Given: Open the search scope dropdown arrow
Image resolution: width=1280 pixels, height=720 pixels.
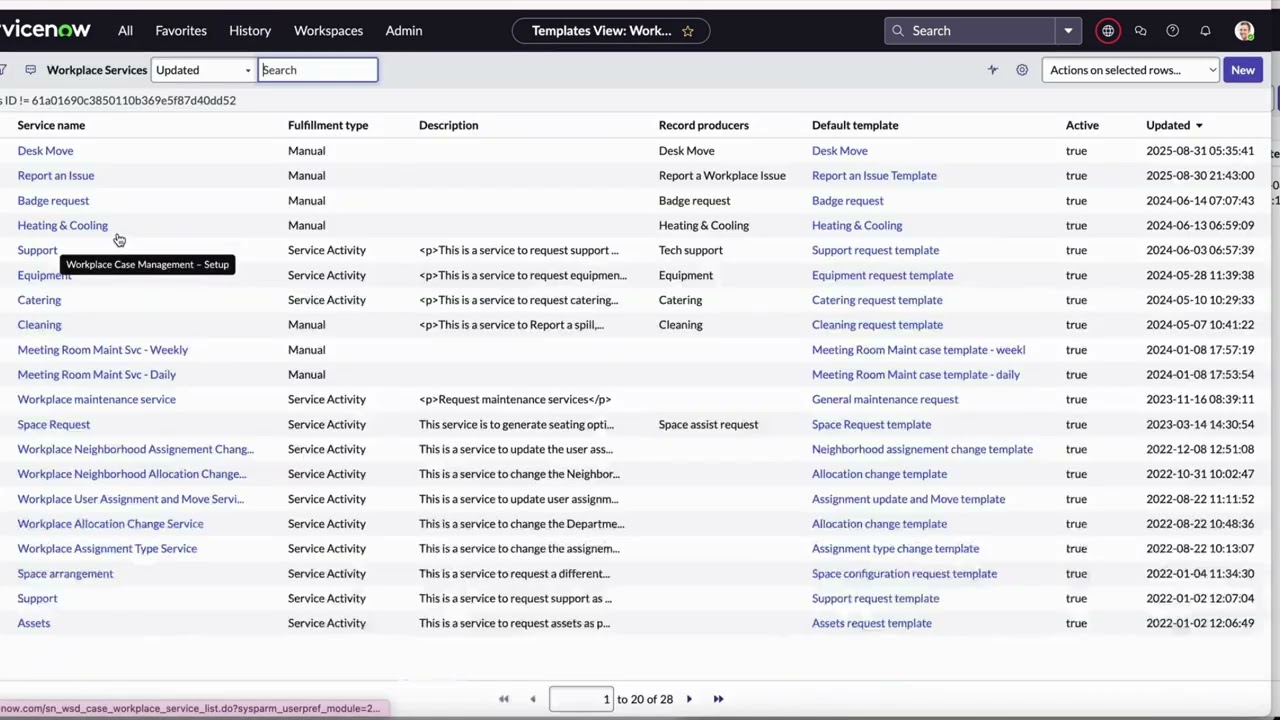Looking at the screenshot, I should pos(1068,30).
